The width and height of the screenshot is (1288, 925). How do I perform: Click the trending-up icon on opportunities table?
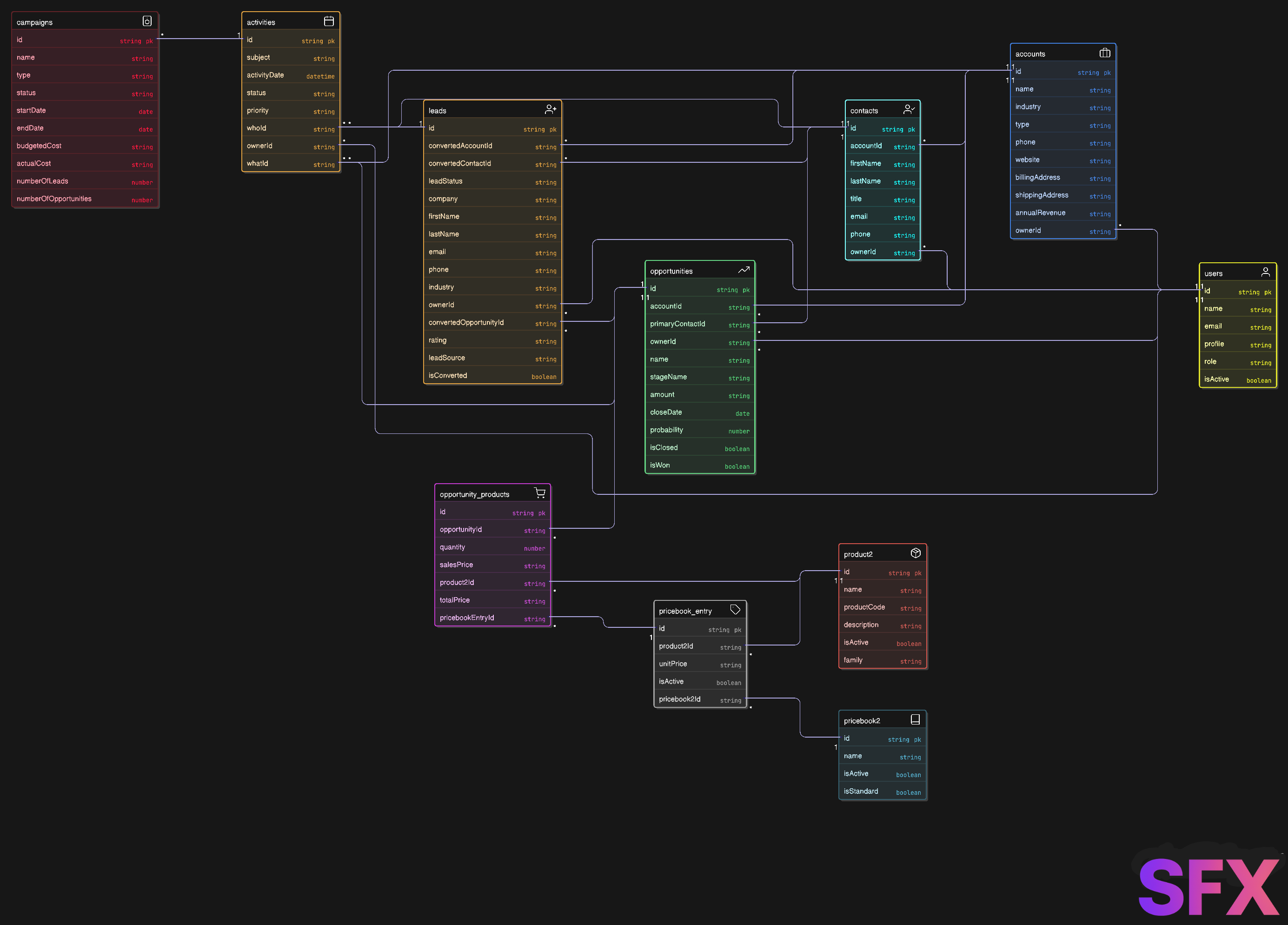click(x=744, y=270)
